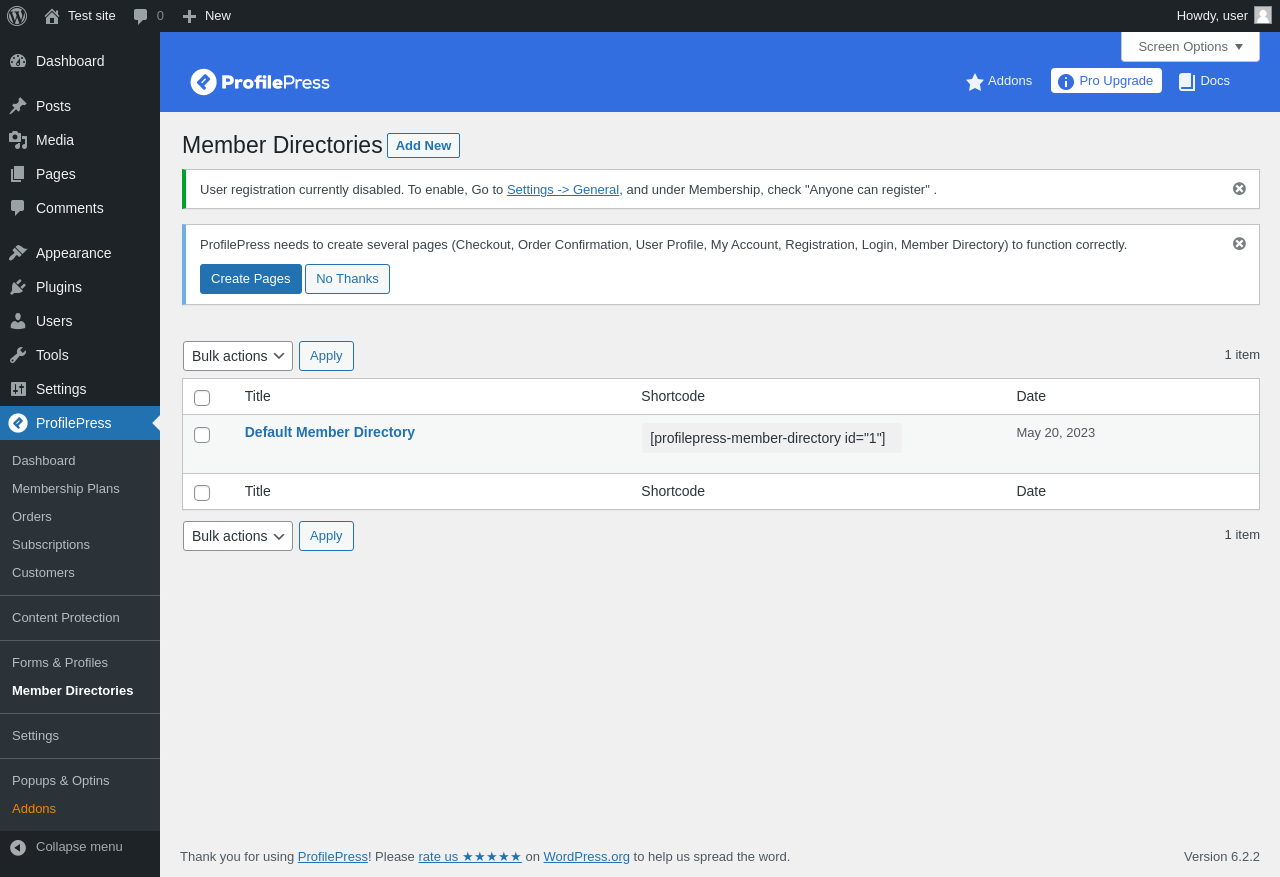This screenshot has height=877, width=1280.
Task: Click the top Apply button
Action: (x=326, y=356)
